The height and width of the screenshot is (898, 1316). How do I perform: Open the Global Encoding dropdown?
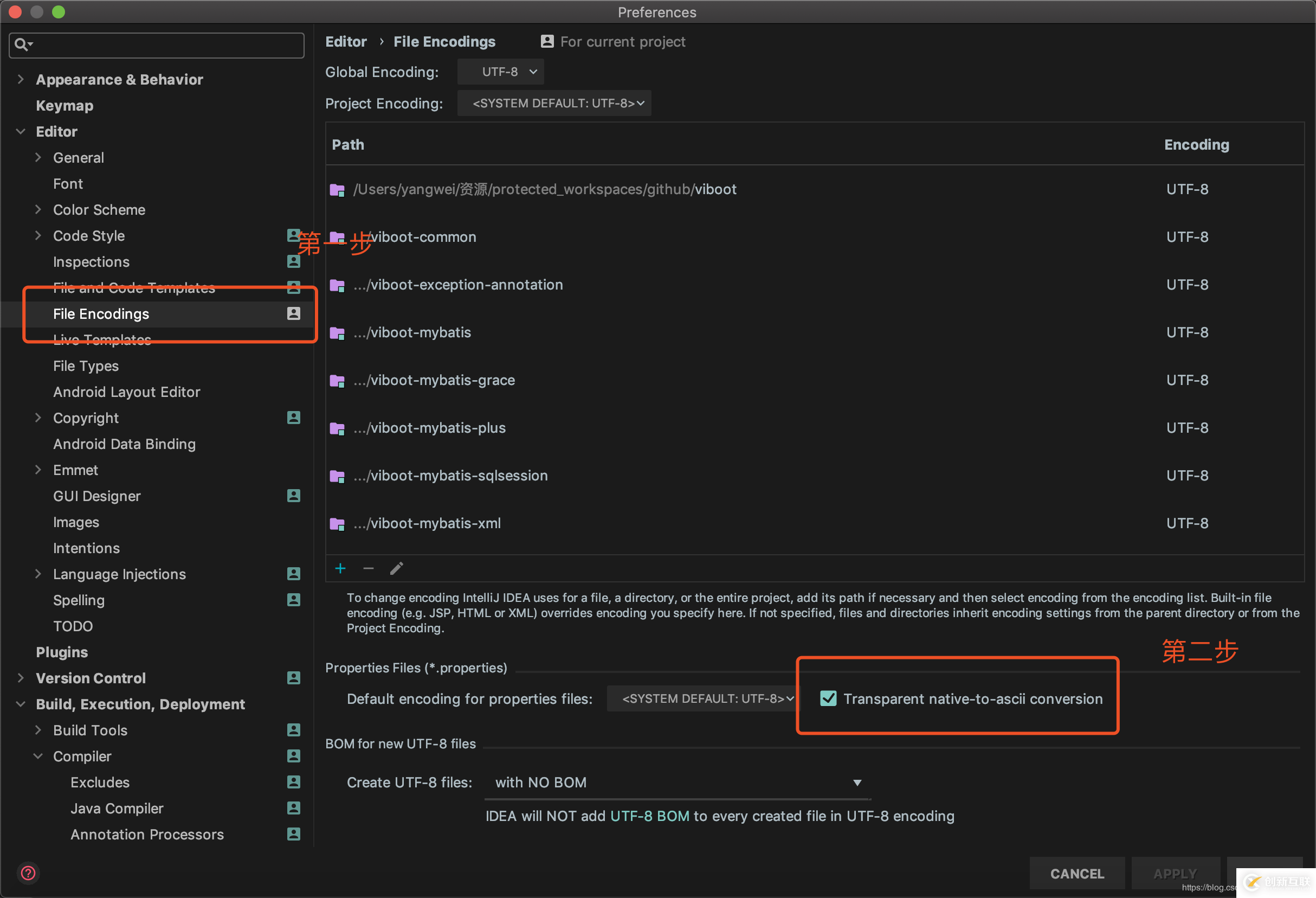coord(501,72)
